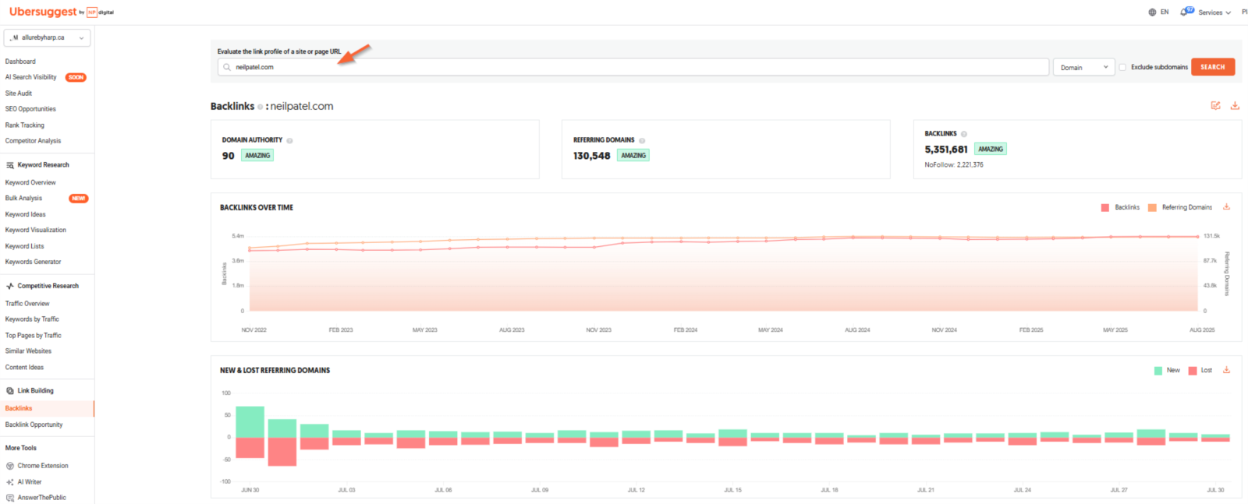Toggle the New legend green swatch
Screen dimensions: 1248x504
coord(1158,370)
